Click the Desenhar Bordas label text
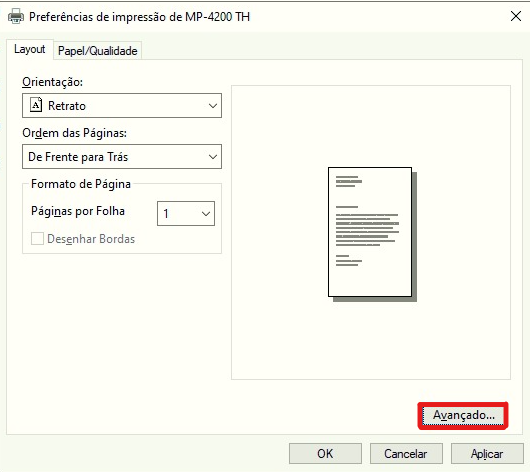This screenshot has height=472, width=530. click(91, 239)
